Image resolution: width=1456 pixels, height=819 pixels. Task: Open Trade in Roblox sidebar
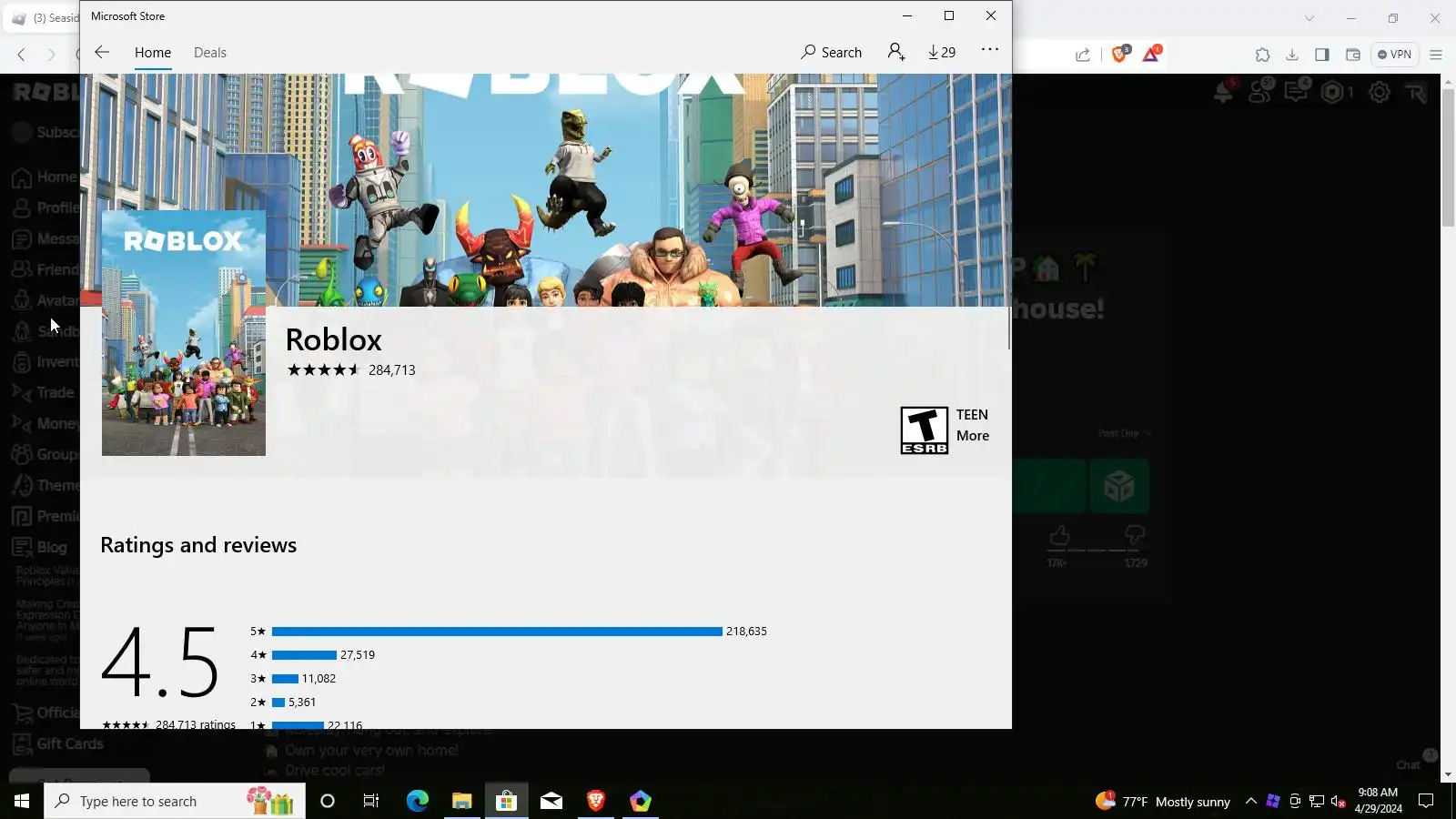pos(43,393)
